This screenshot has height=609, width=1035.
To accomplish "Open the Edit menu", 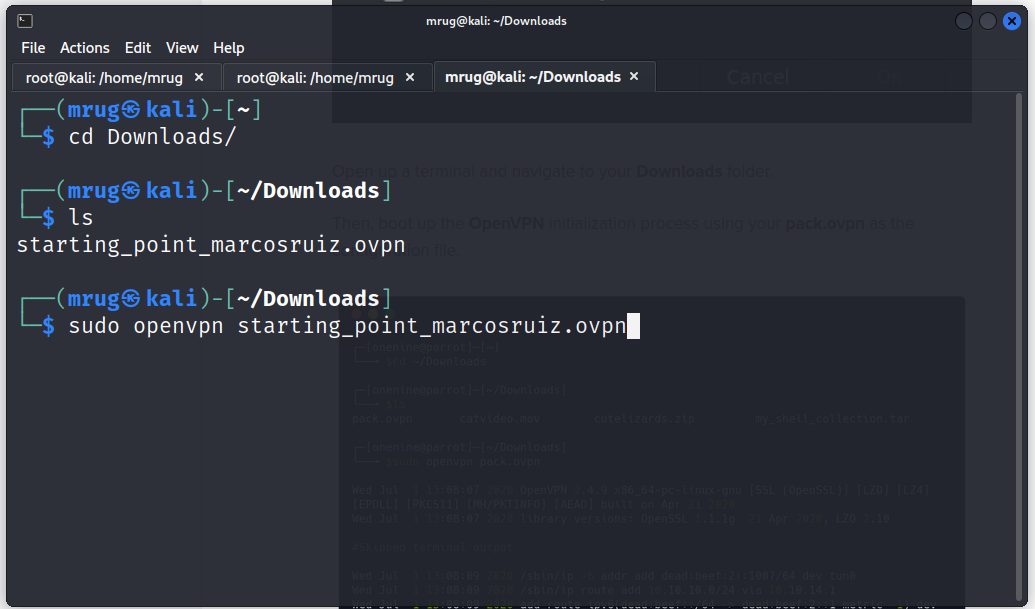I will tap(138, 48).
